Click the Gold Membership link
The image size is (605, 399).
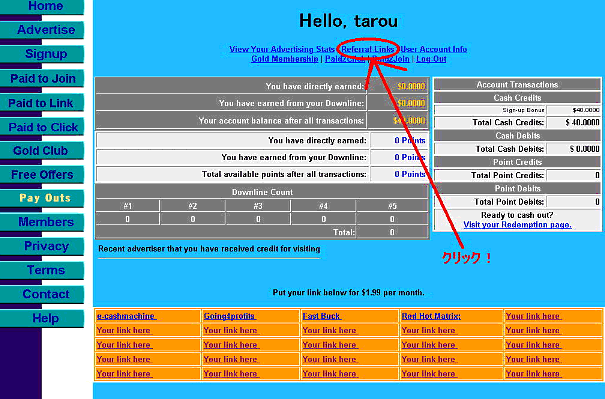pyautogui.click(x=285, y=59)
